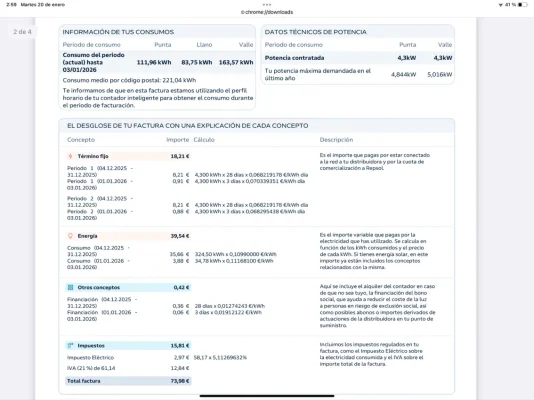Select Impuestos amount '15,81 €'
This screenshot has height=400, width=534.
[180, 346]
